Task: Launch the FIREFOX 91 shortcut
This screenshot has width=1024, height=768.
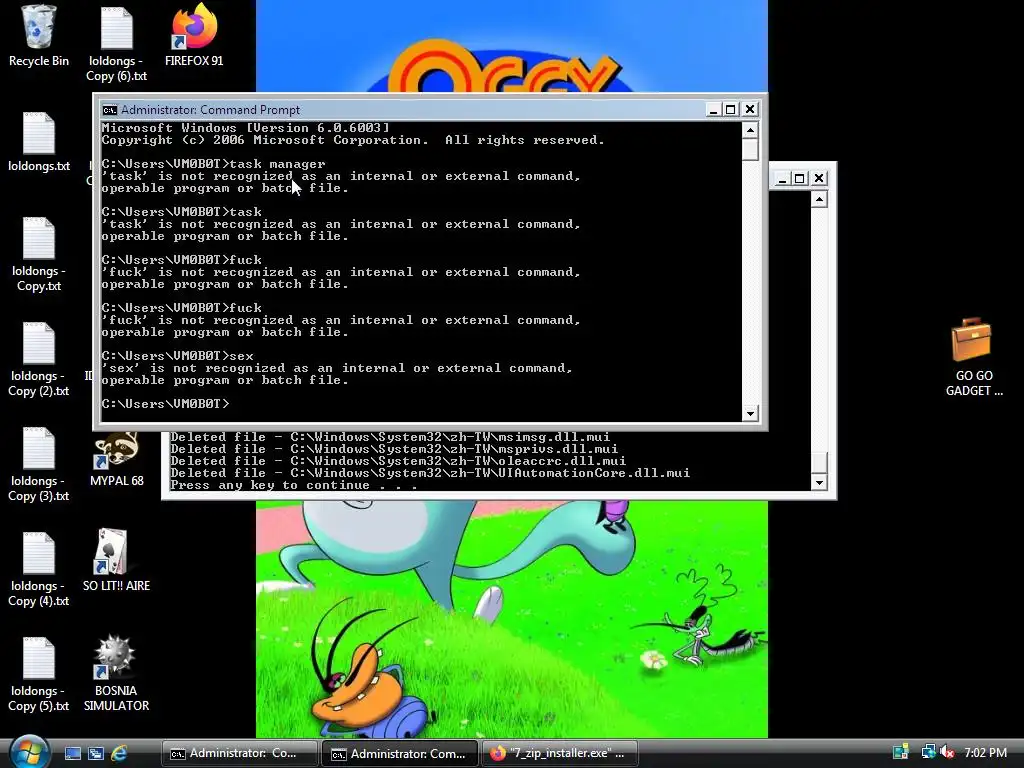Action: pos(194,36)
